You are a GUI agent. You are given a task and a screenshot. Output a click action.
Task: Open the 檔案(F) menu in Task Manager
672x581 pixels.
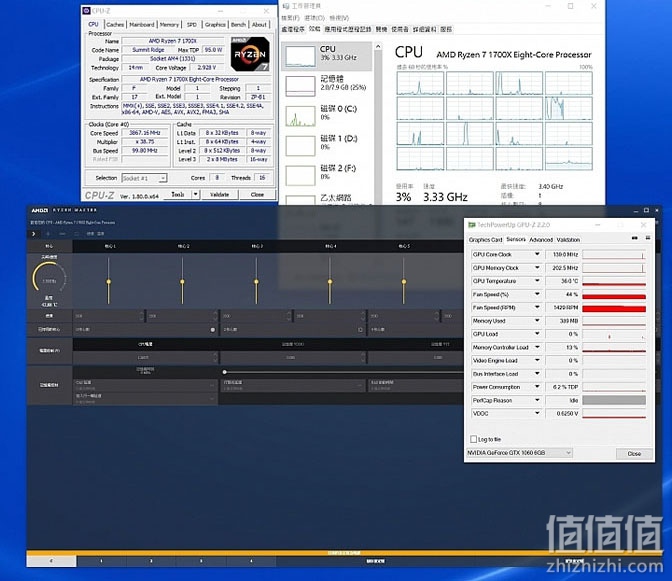pos(290,18)
